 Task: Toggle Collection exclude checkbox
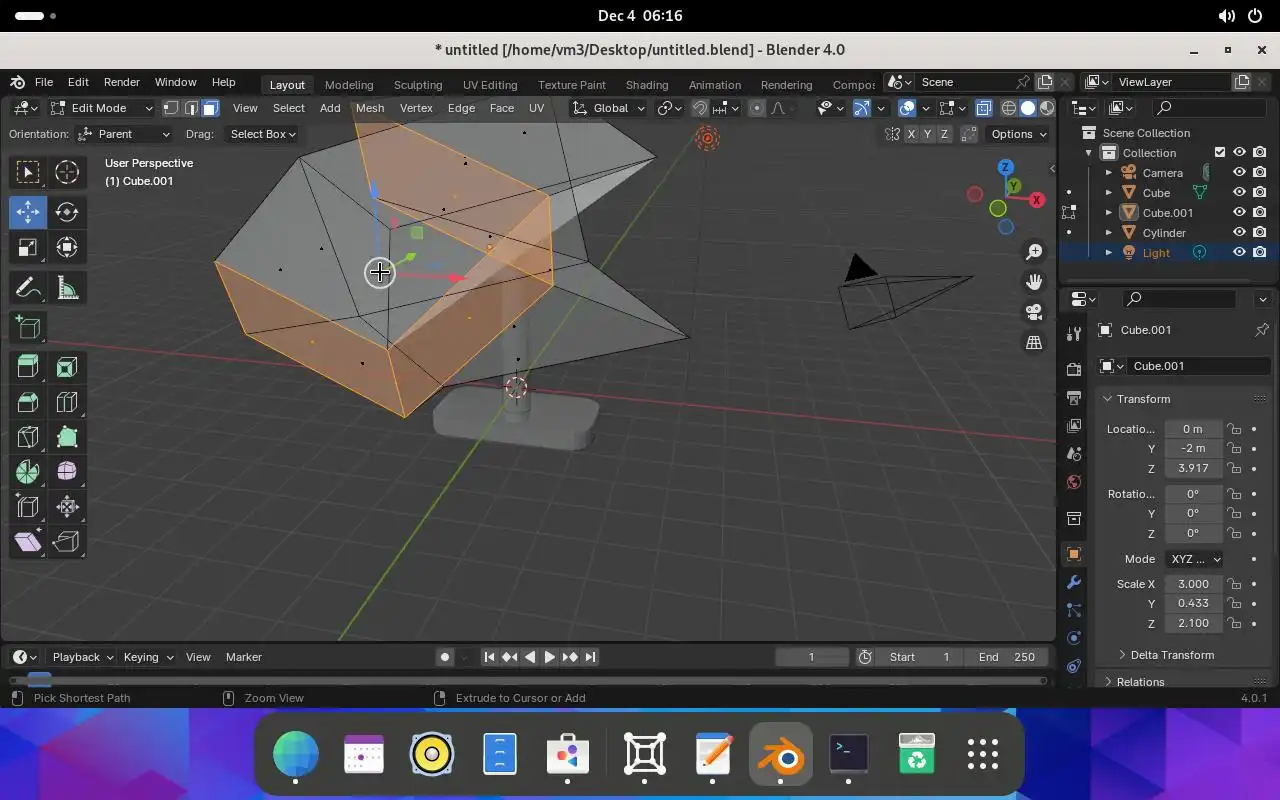[1220, 152]
